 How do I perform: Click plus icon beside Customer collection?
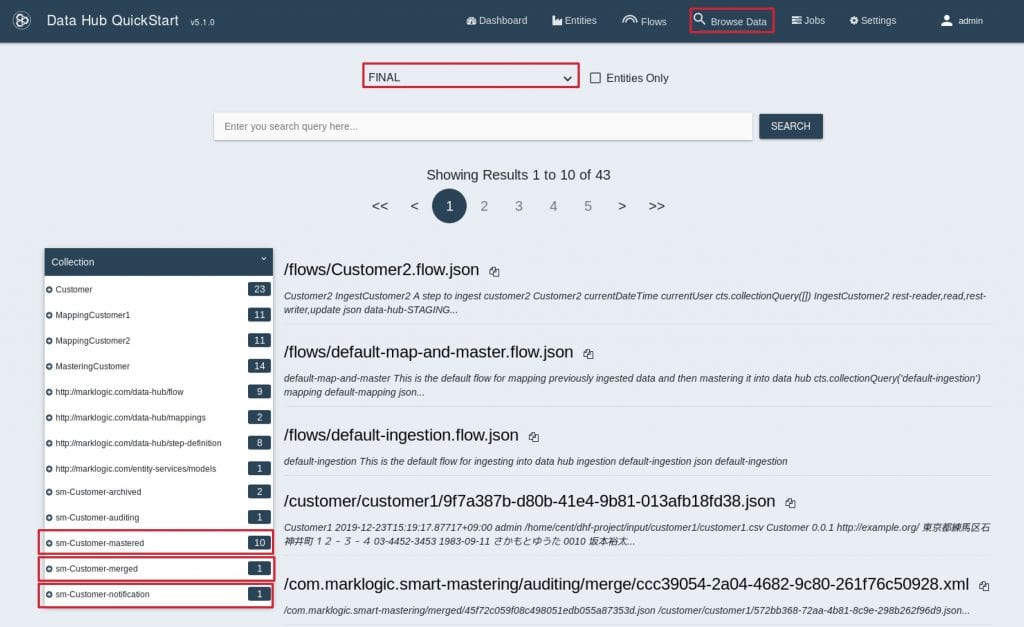49,290
